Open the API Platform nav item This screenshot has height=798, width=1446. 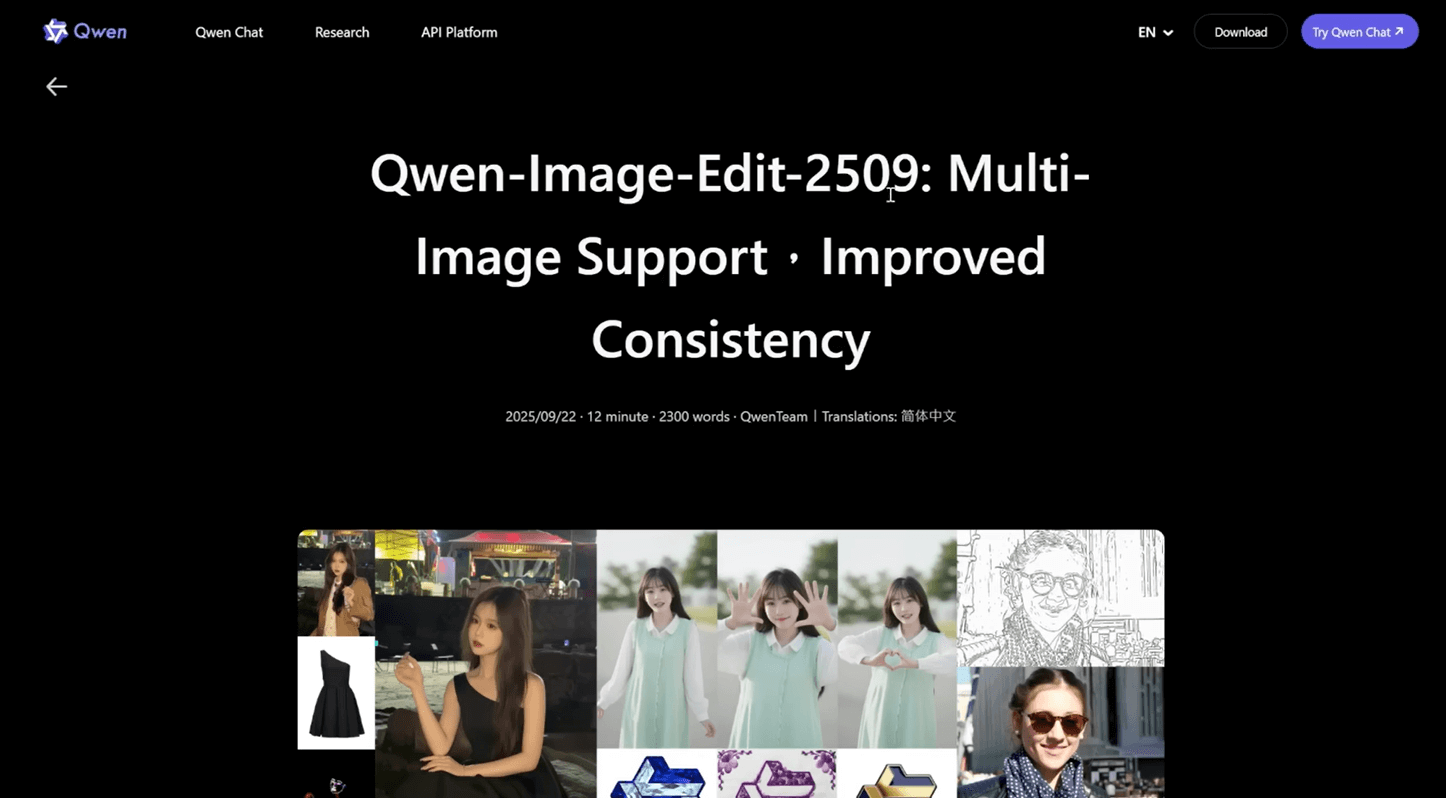coord(459,32)
